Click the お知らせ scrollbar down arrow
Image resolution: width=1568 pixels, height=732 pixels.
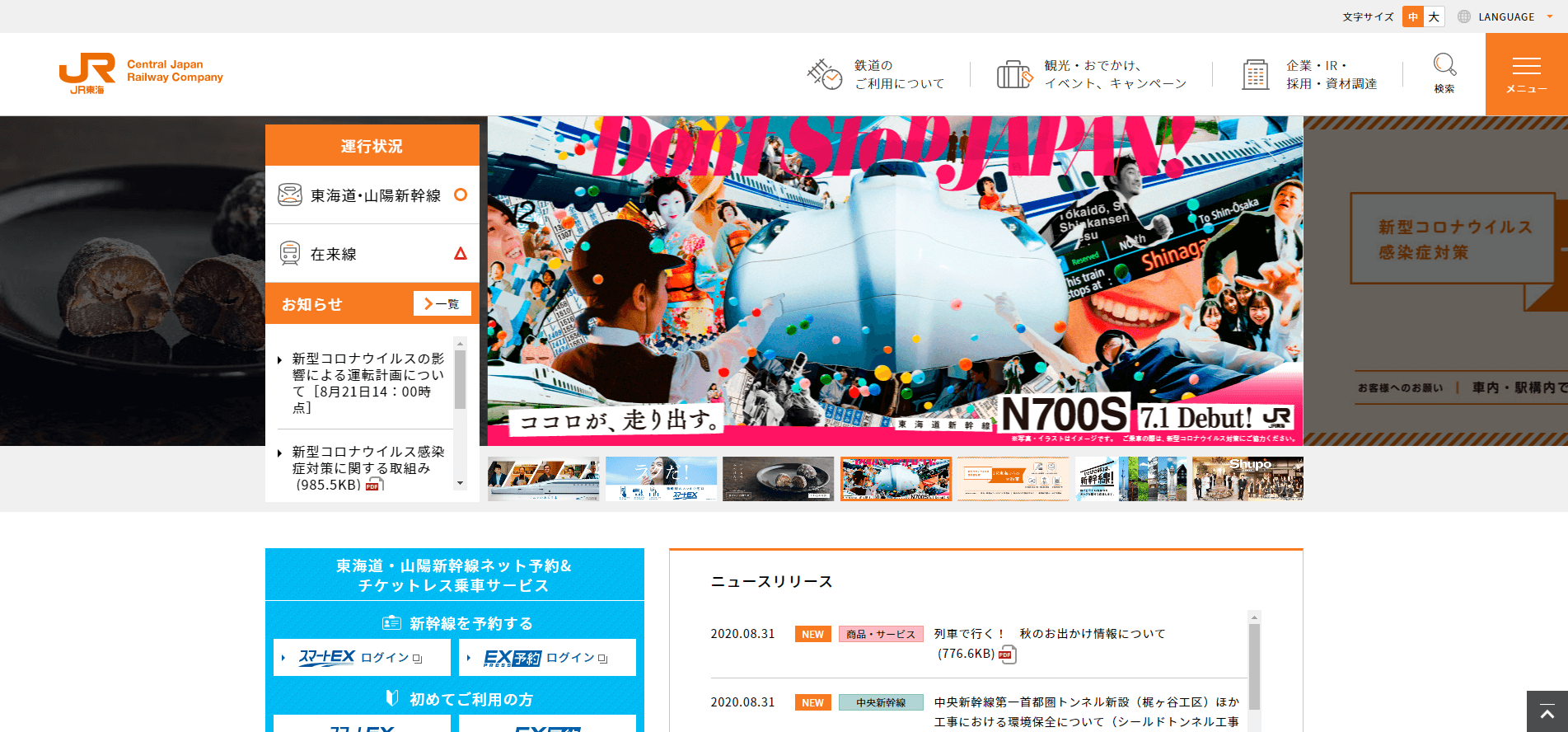[461, 484]
